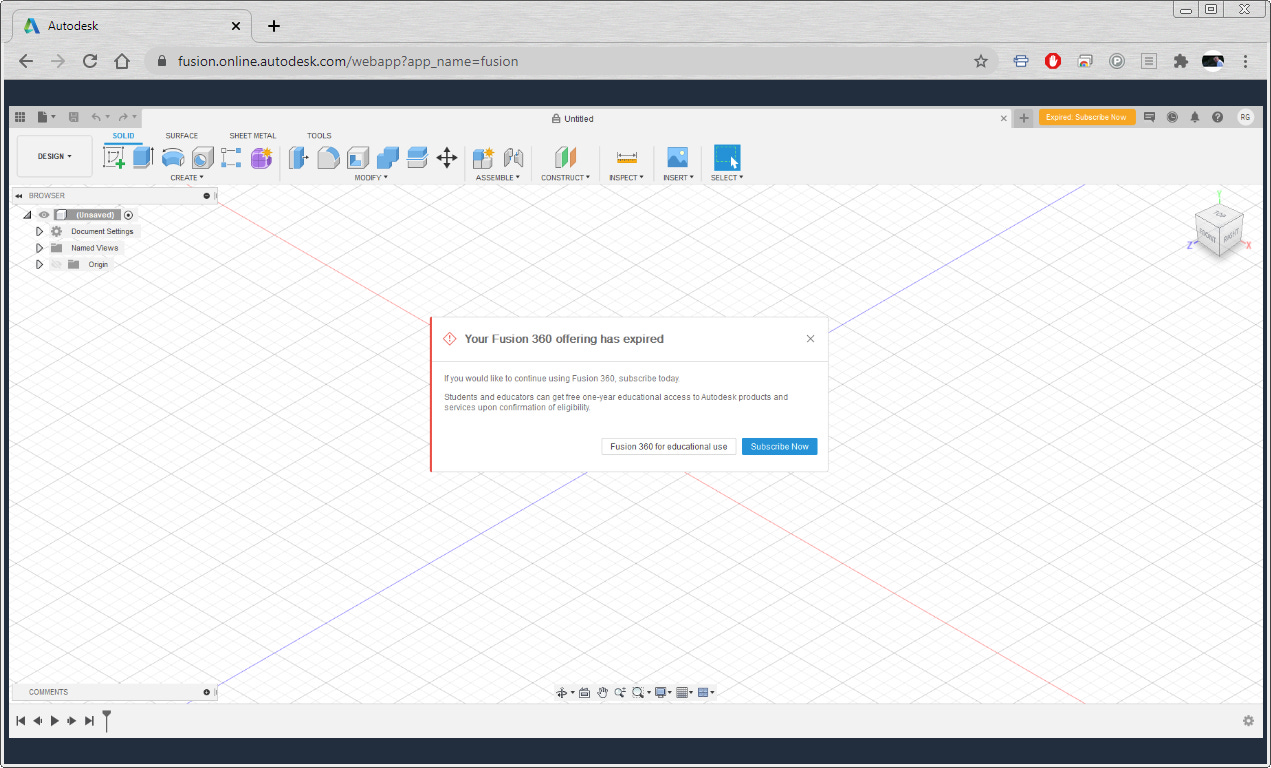
Task: Open the MODIFY dropdown menu
Action: pyautogui.click(x=371, y=177)
